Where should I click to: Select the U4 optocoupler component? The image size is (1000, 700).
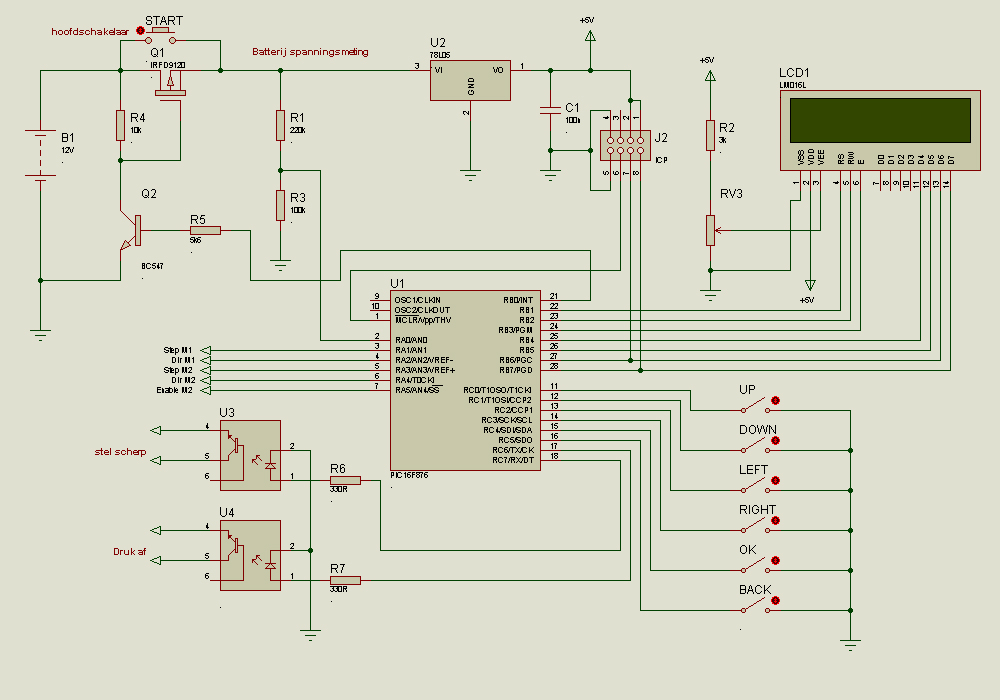[250, 555]
